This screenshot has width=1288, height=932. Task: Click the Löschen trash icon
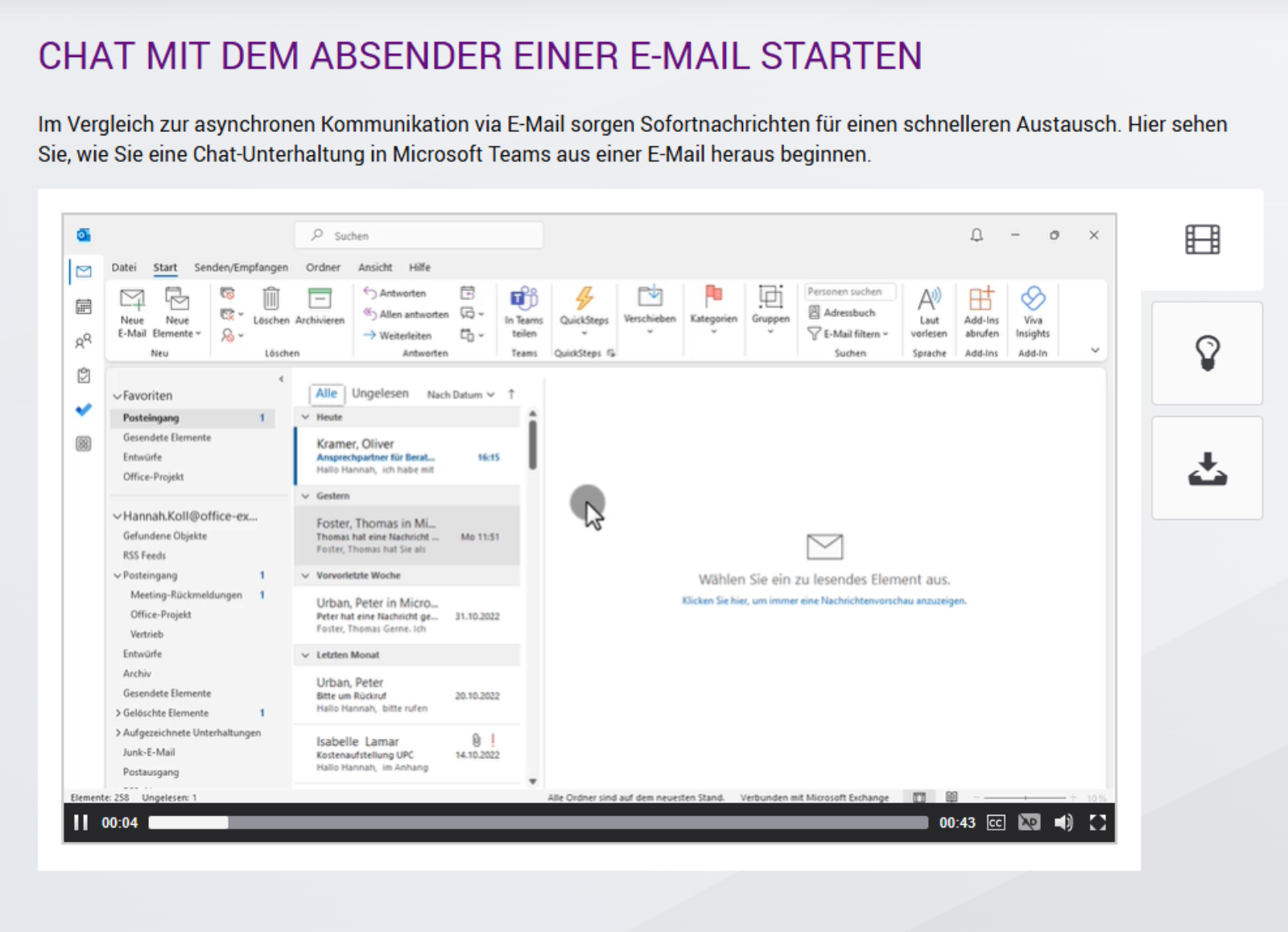[271, 299]
